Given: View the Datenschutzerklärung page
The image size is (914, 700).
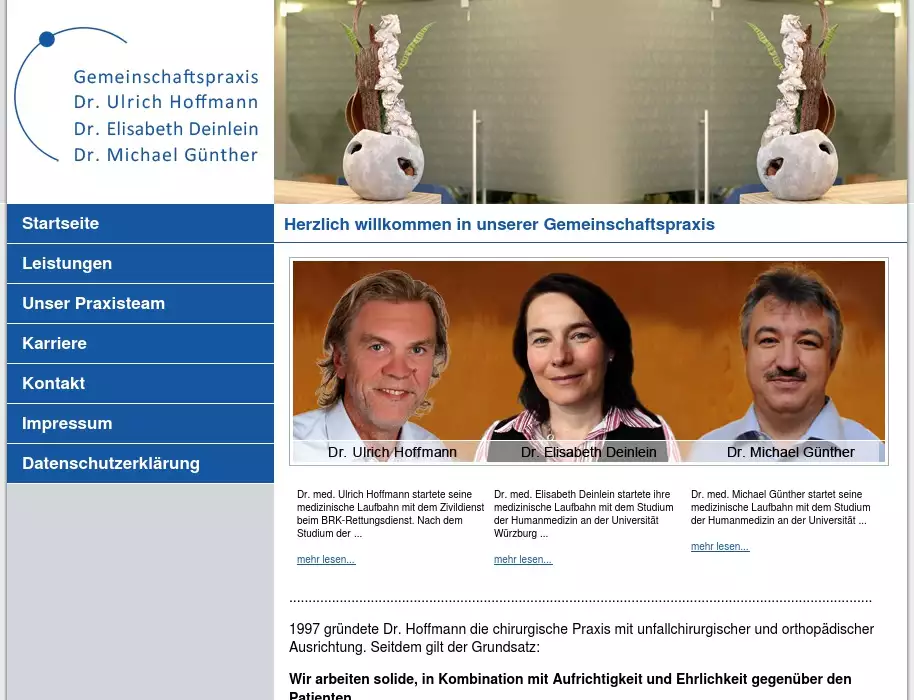Looking at the screenshot, I should coord(111,464).
